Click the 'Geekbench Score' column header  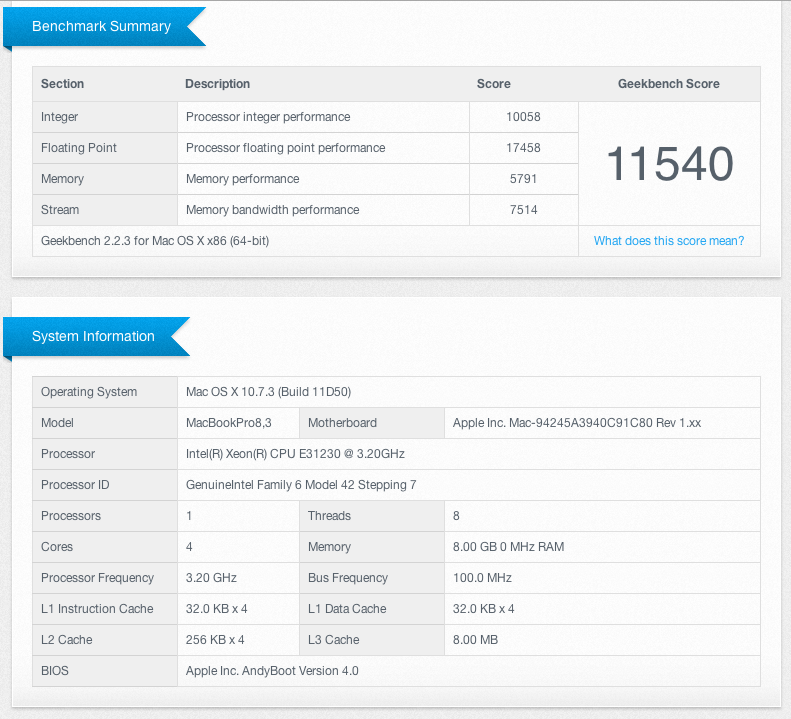click(668, 84)
